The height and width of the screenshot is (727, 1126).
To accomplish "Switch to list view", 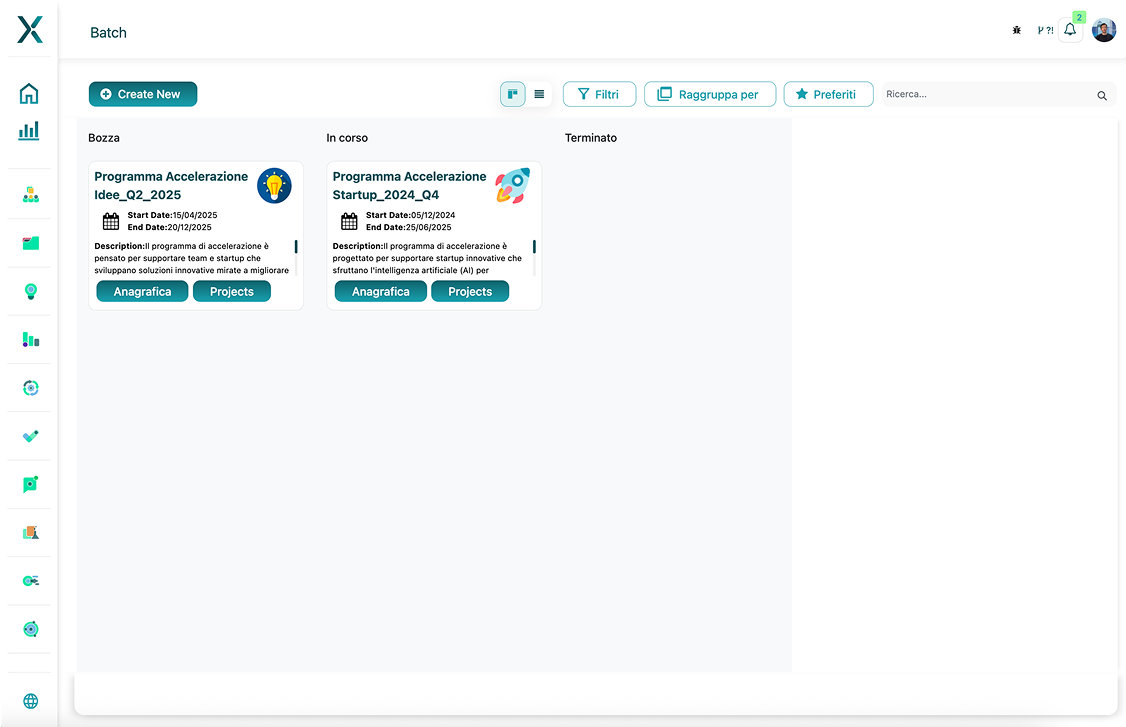I will pos(539,94).
